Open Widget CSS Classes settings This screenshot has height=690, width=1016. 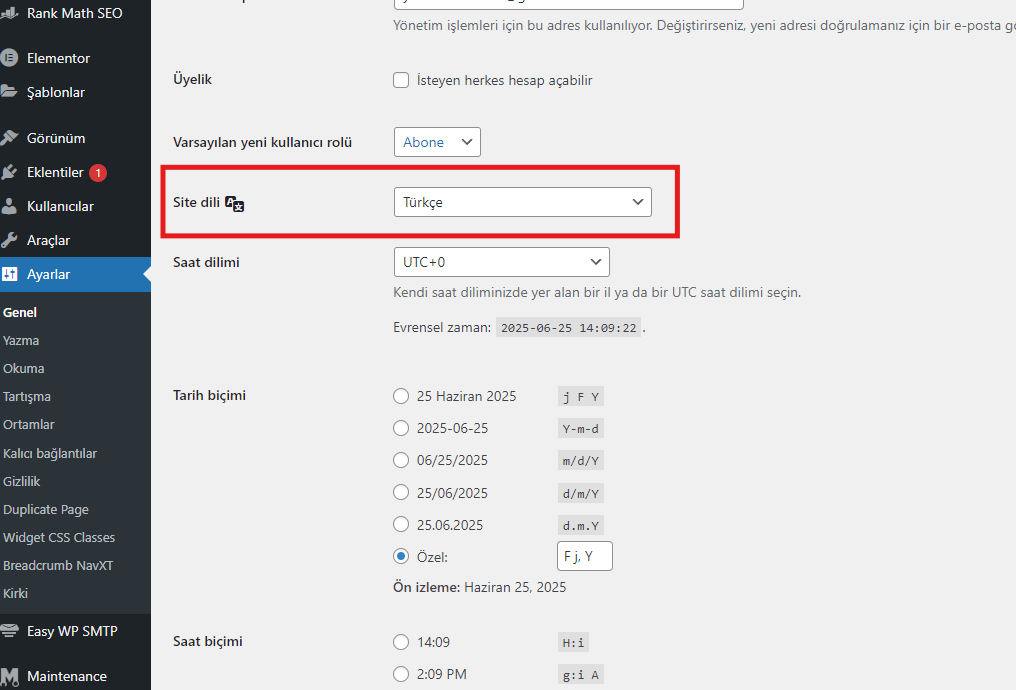59,537
